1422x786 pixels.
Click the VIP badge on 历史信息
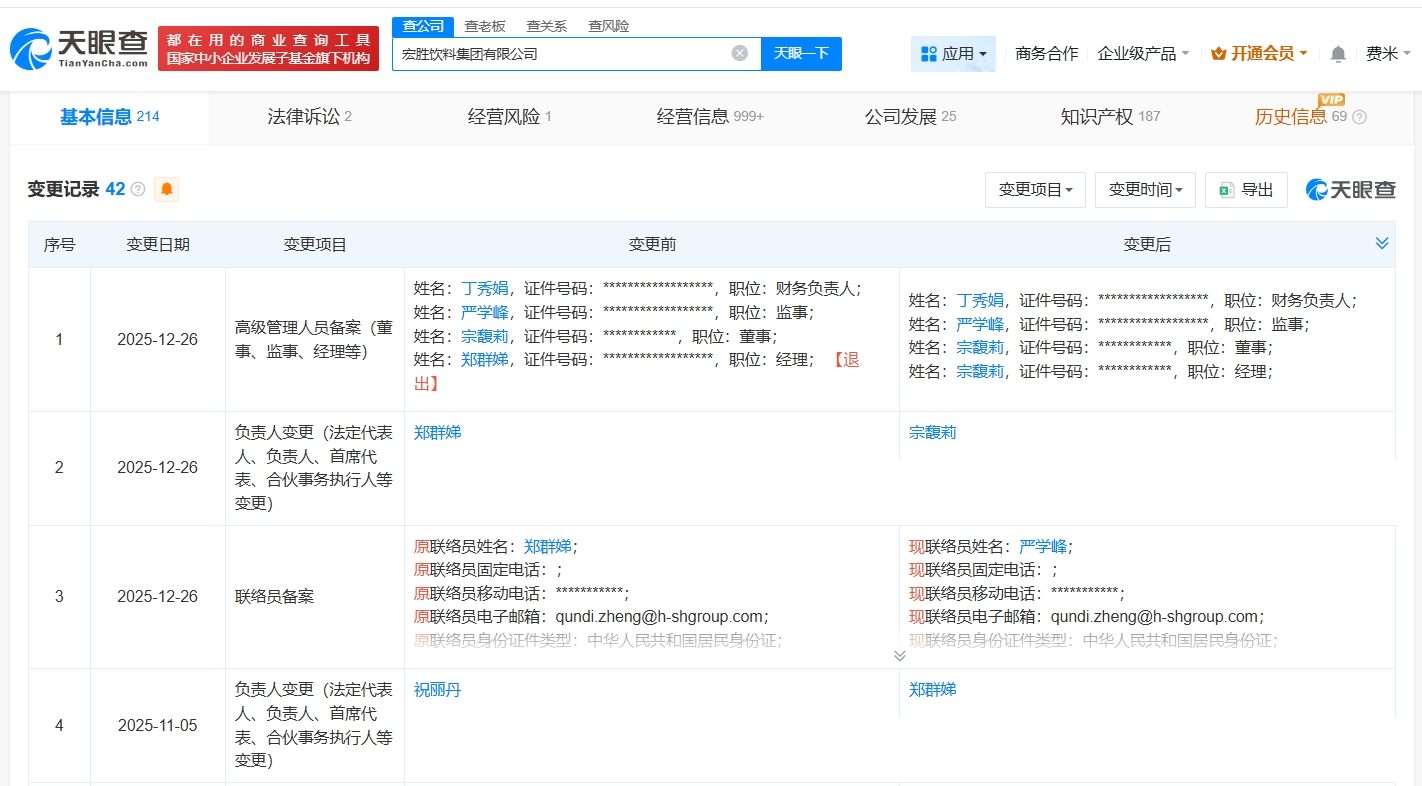pos(1331,101)
